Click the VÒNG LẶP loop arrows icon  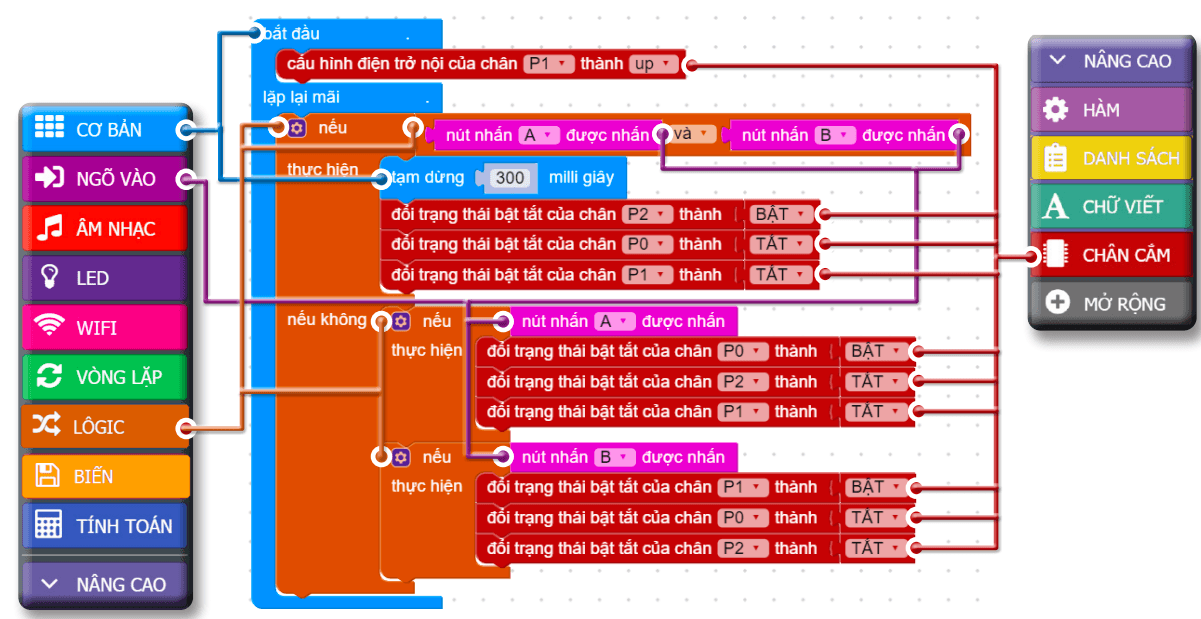click(x=49, y=377)
